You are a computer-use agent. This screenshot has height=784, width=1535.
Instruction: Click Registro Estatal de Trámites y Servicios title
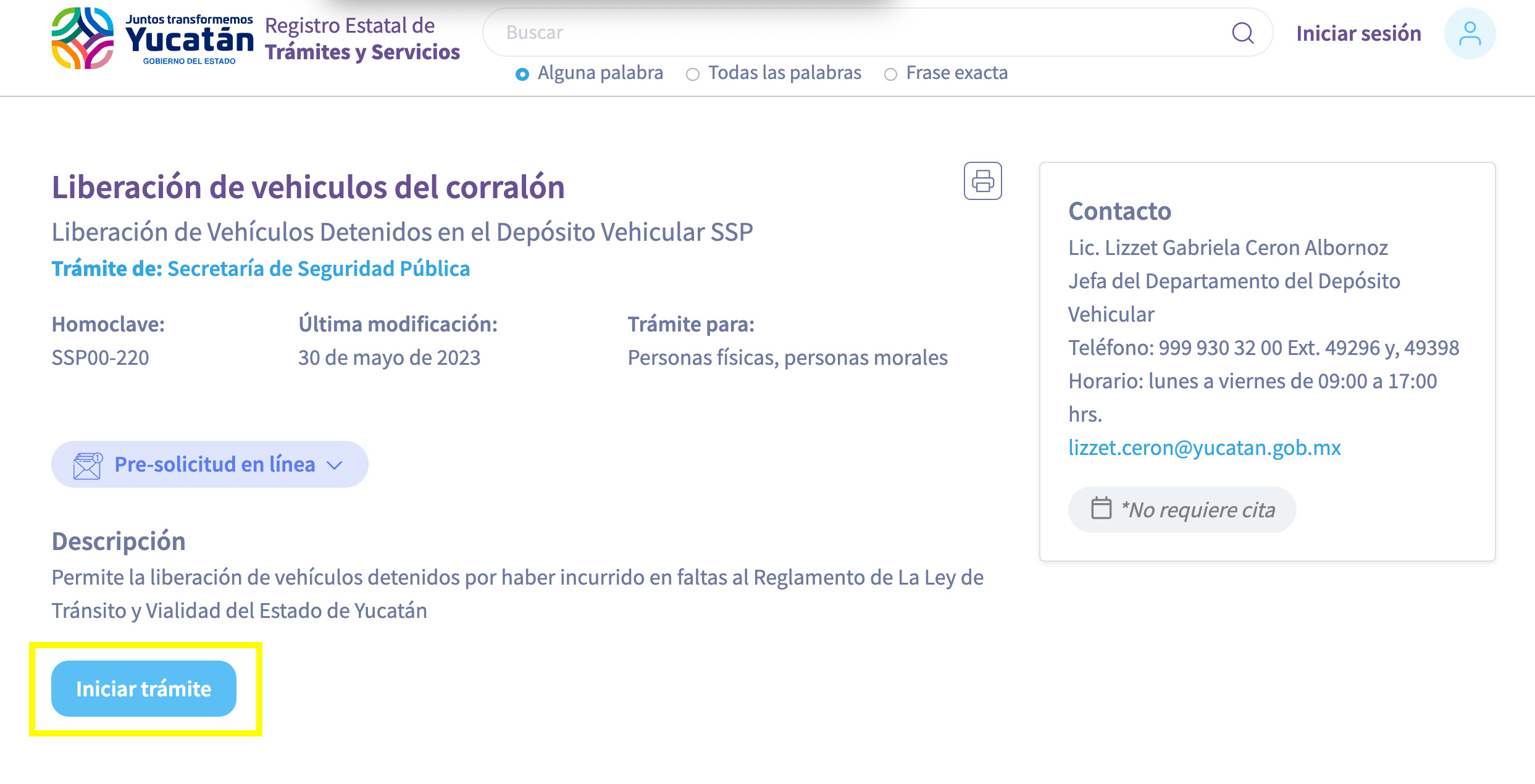tap(362, 38)
